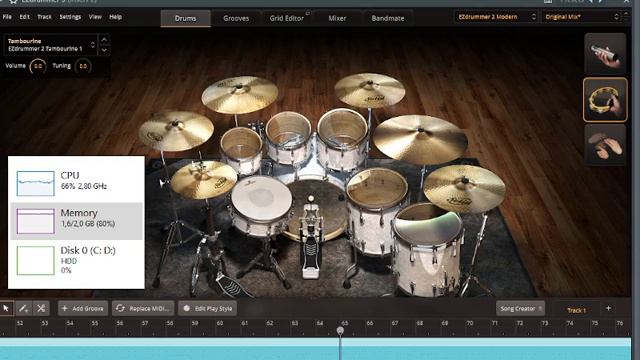Open Edit Play Style
The height and width of the screenshot is (360, 640).
click(x=208, y=309)
